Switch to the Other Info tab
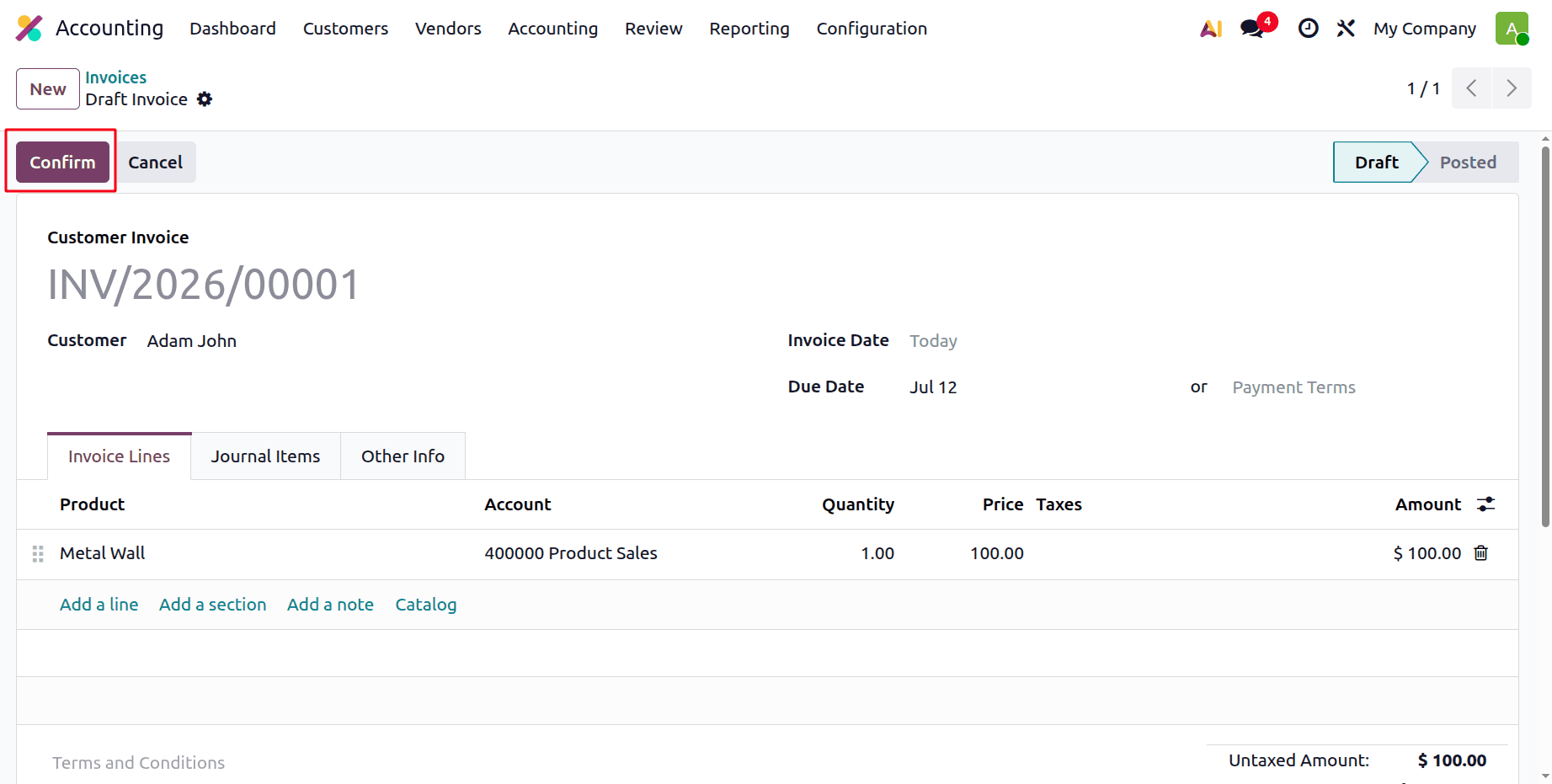1552x784 pixels. click(x=403, y=456)
